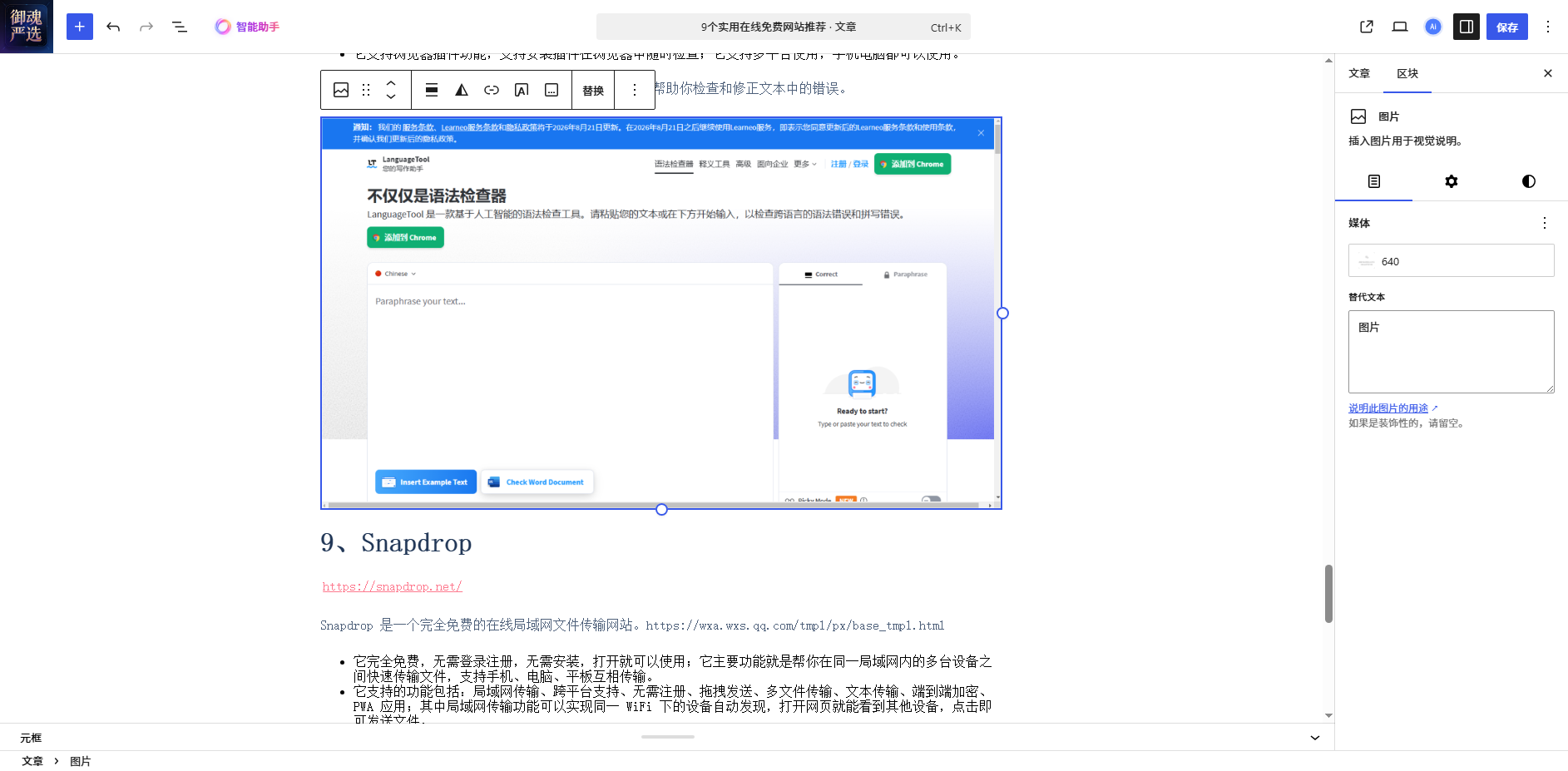Select 文章 in the bottom breadcrumb
This screenshot has width=1568, height=771.
[x=32, y=761]
